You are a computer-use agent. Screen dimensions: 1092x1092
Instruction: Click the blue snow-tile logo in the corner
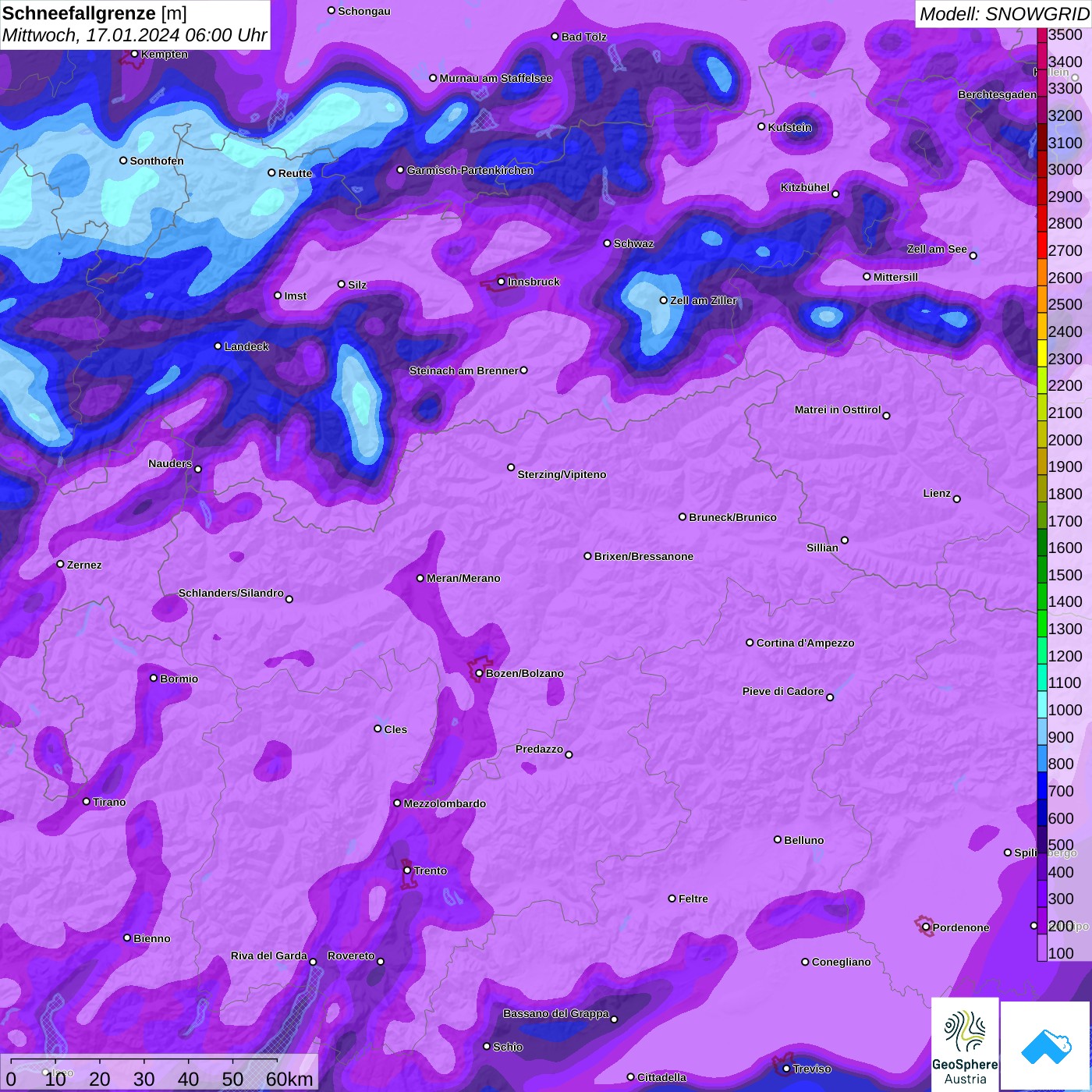point(1046,1047)
